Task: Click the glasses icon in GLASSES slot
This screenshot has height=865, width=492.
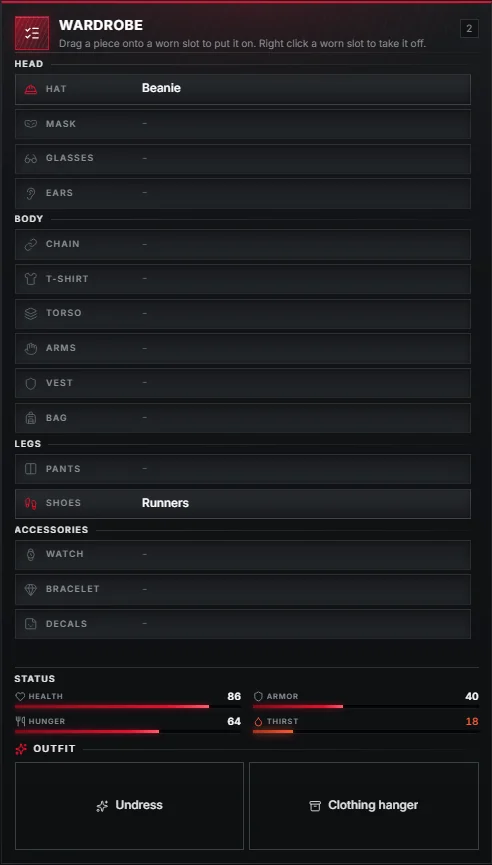Action: point(31,158)
